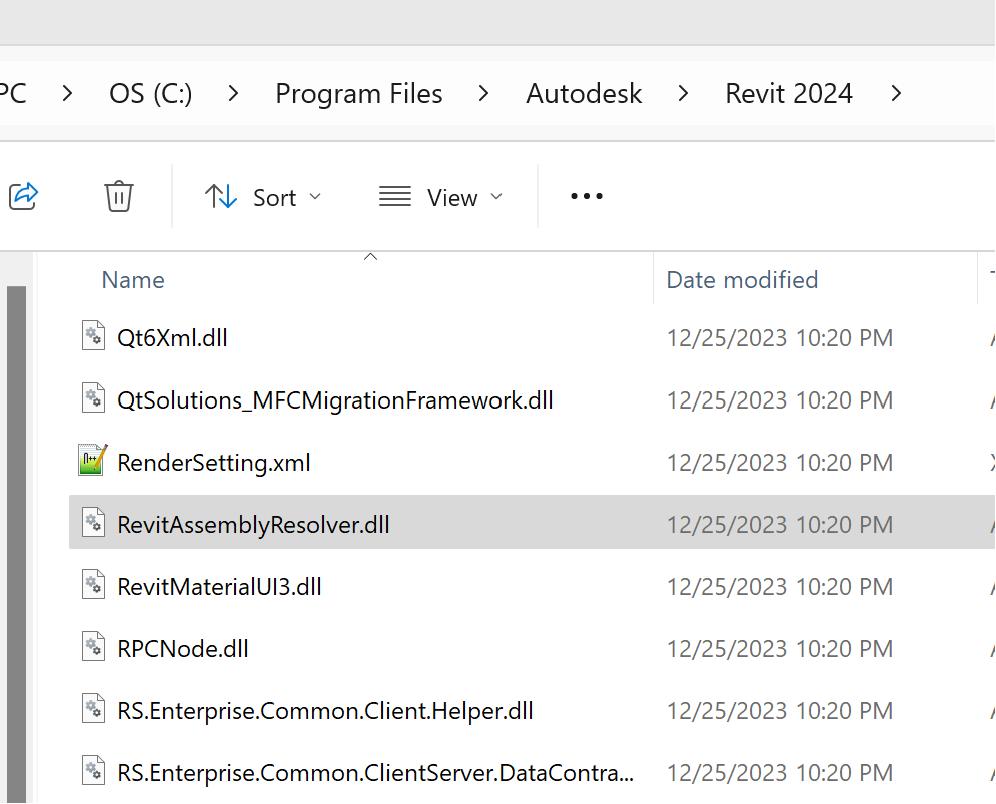This screenshot has height=804, width=996.
Task: Click the RevitAssemblyResolver.dll file icon
Action: [93, 522]
